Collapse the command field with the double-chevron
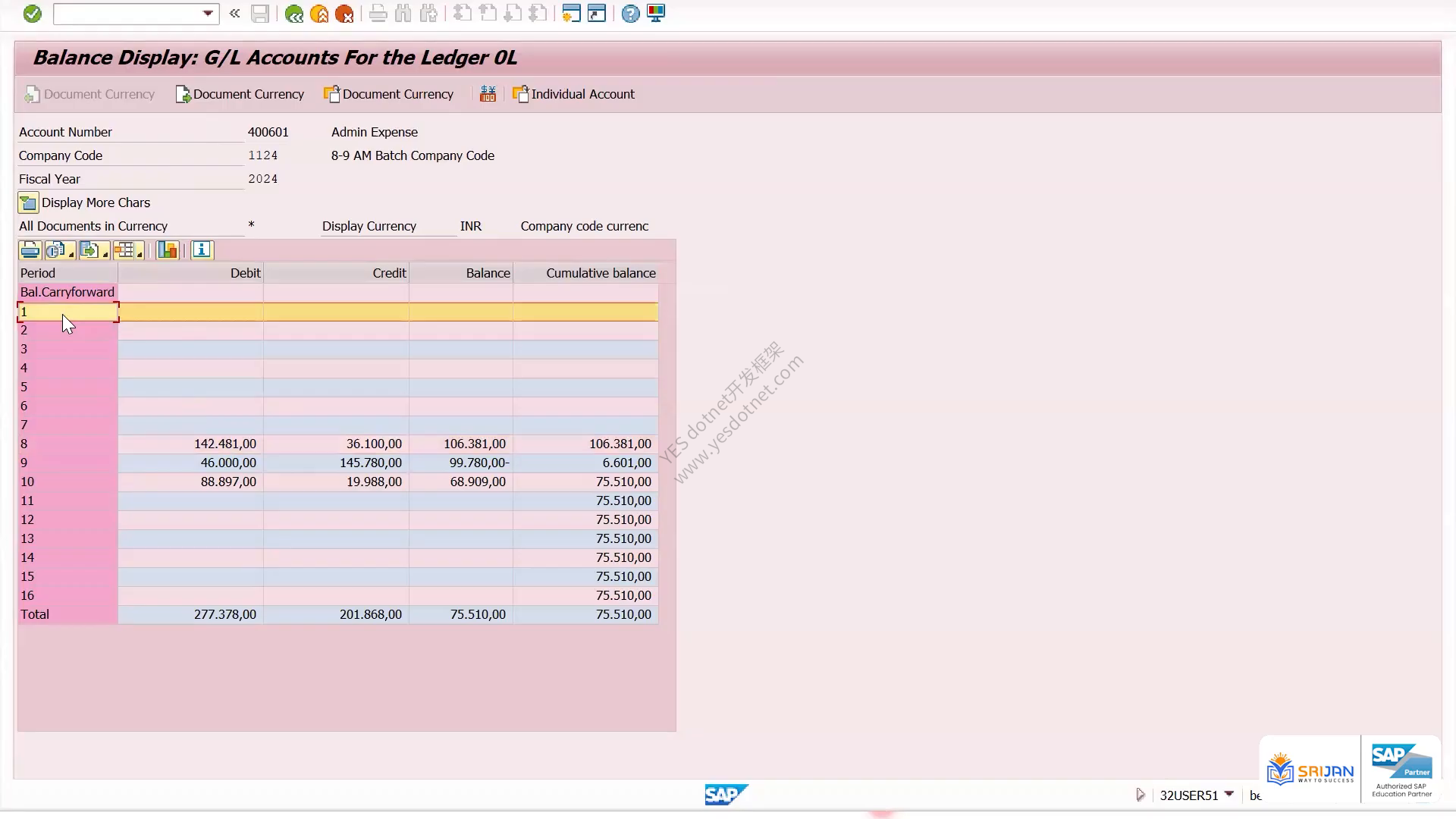This screenshot has height=819, width=1456. [x=235, y=14]
